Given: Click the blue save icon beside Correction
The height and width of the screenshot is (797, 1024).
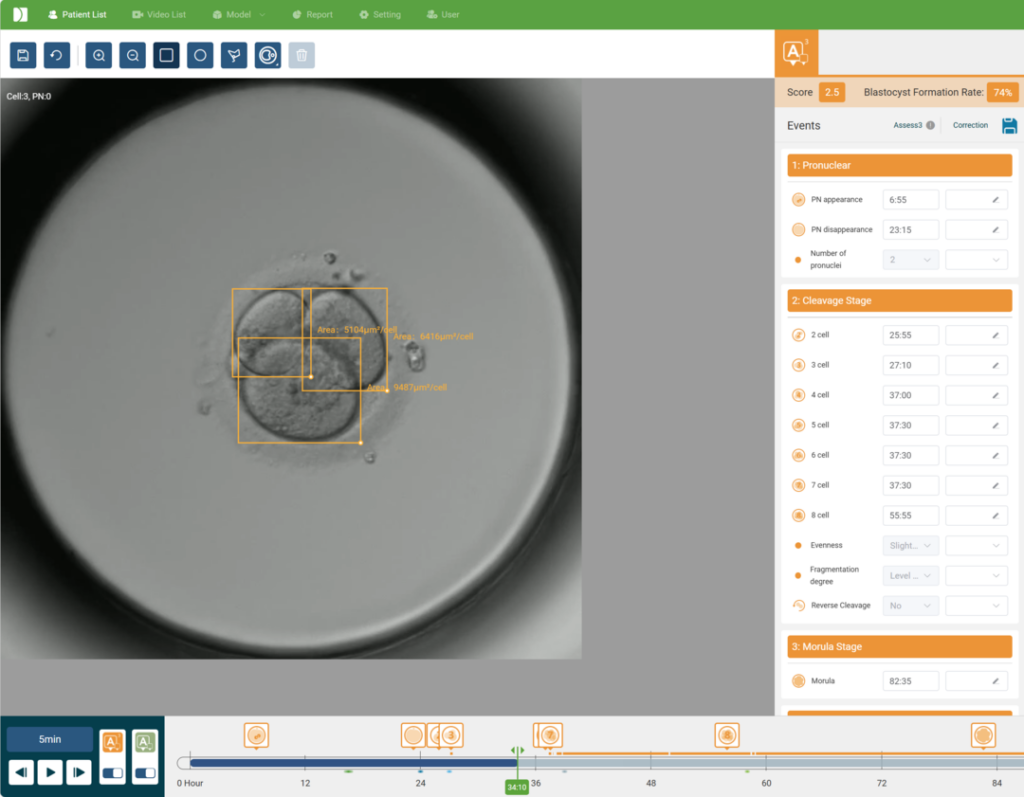Looking at the screenshot, I should (x=1009, y=126).
